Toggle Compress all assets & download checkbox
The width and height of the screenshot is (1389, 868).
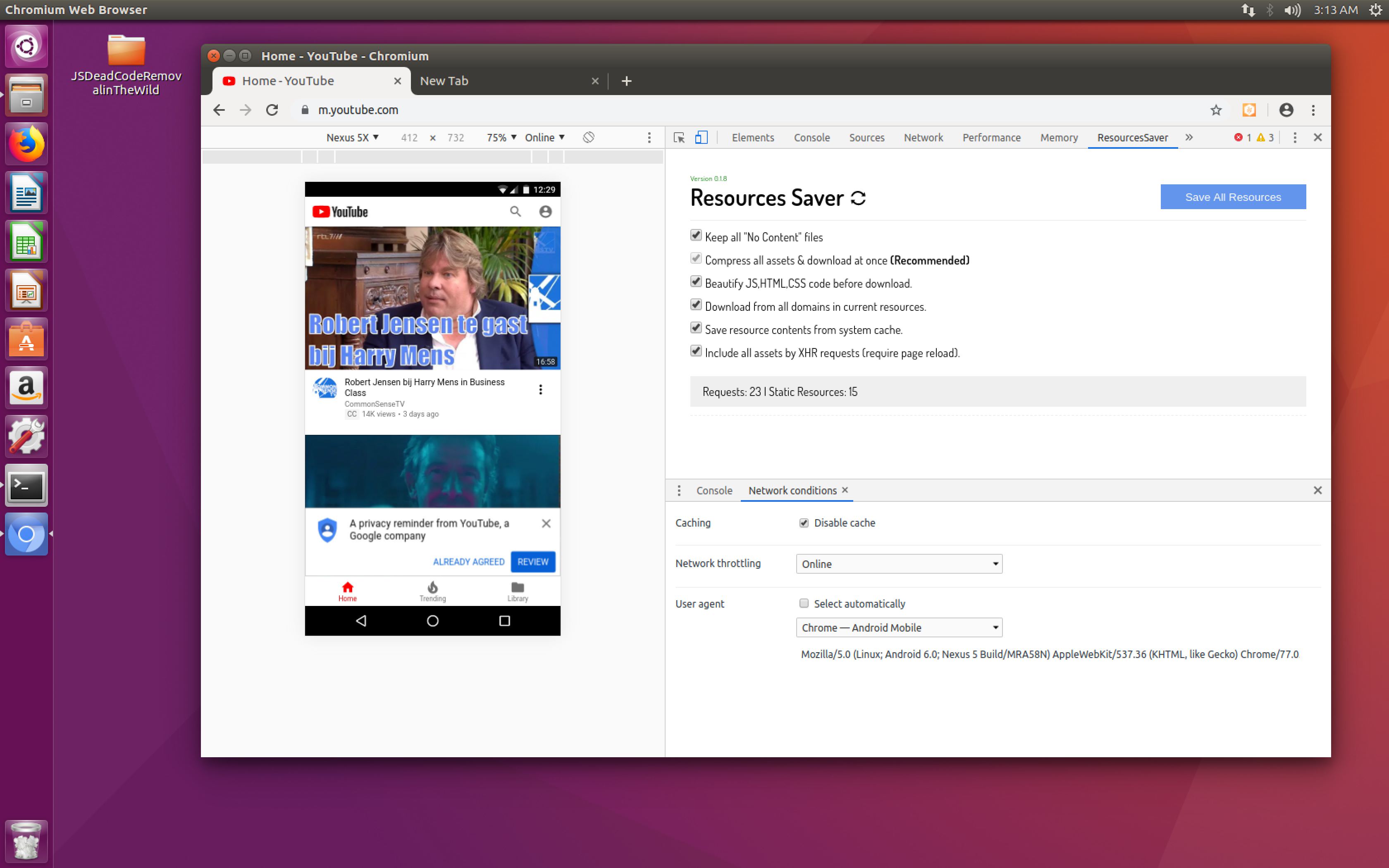(696, 258)
